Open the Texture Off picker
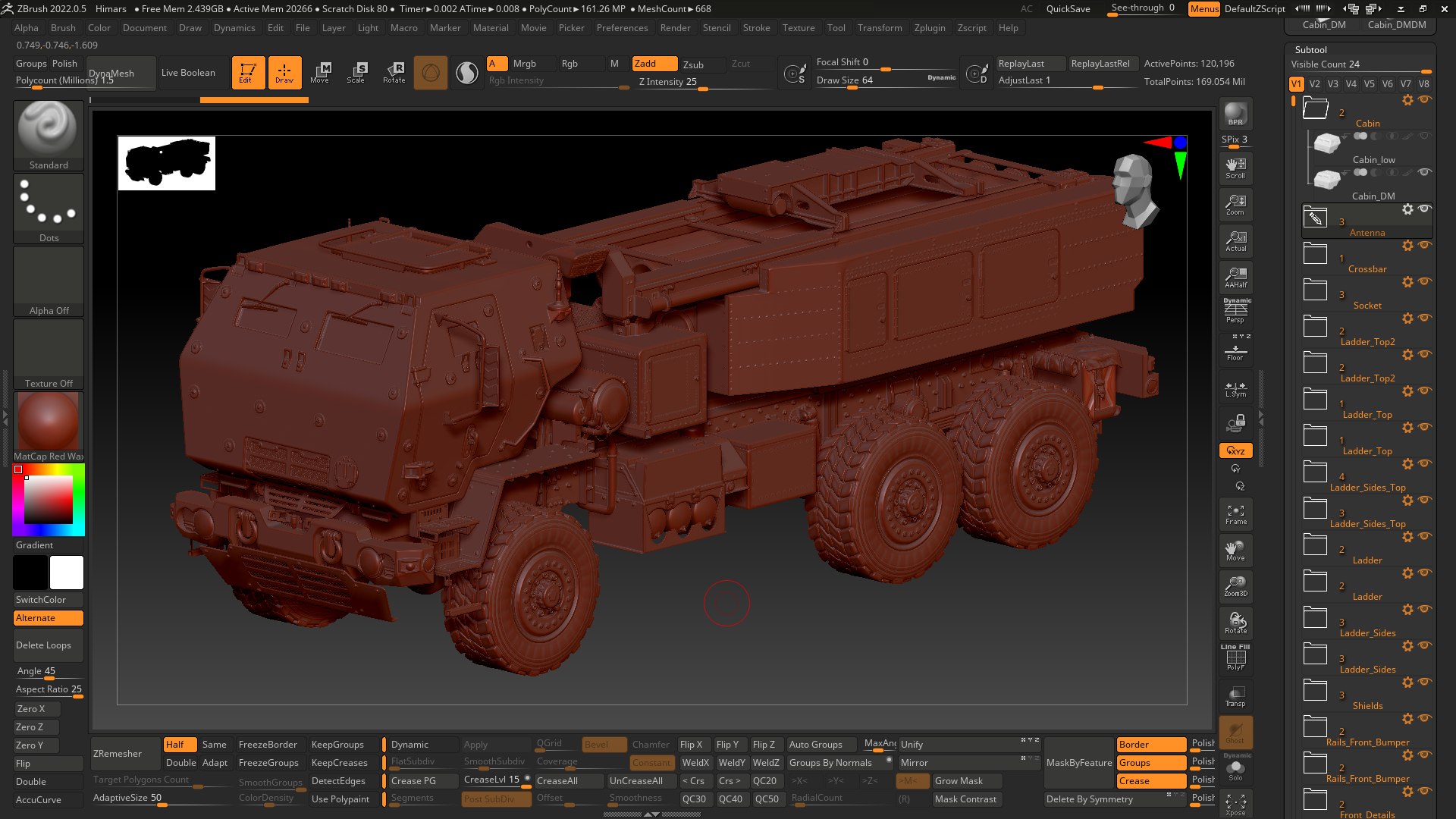Viewport: 1456px width, 819px height. coord(49,354)
